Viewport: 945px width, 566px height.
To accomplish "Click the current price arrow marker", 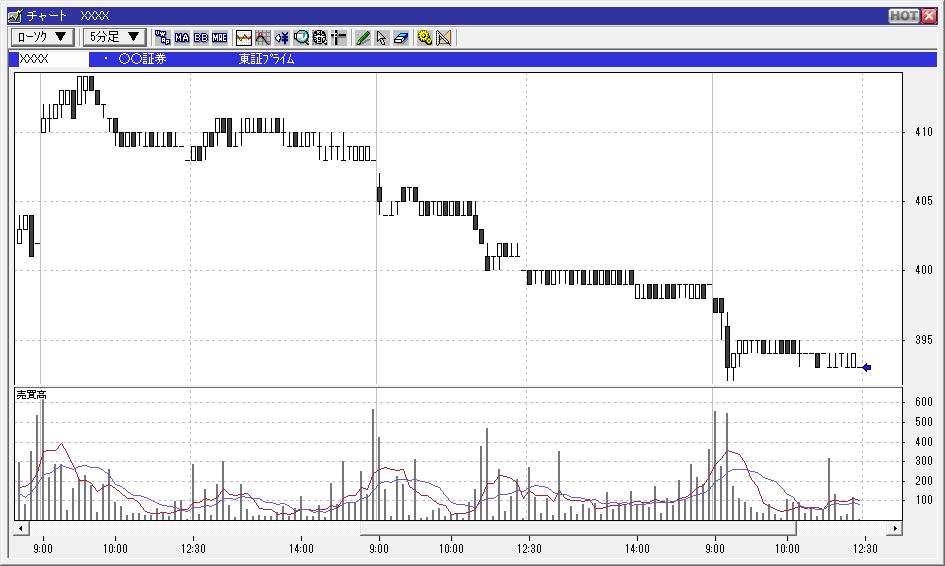I will click(x=867, y=367).
